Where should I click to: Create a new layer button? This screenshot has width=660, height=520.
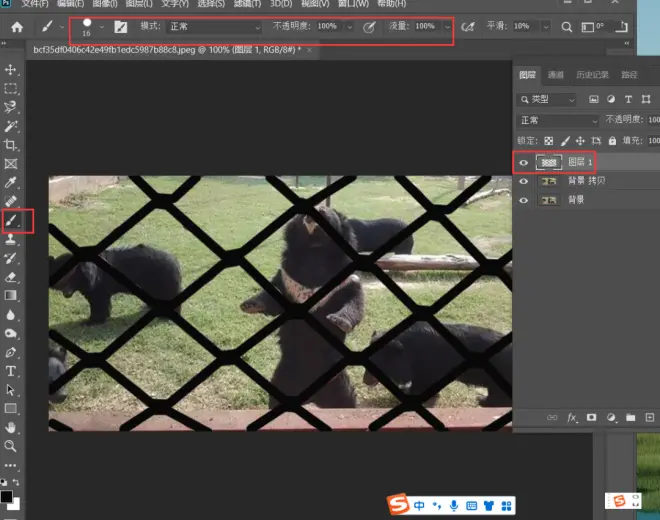tap(649, 417)
